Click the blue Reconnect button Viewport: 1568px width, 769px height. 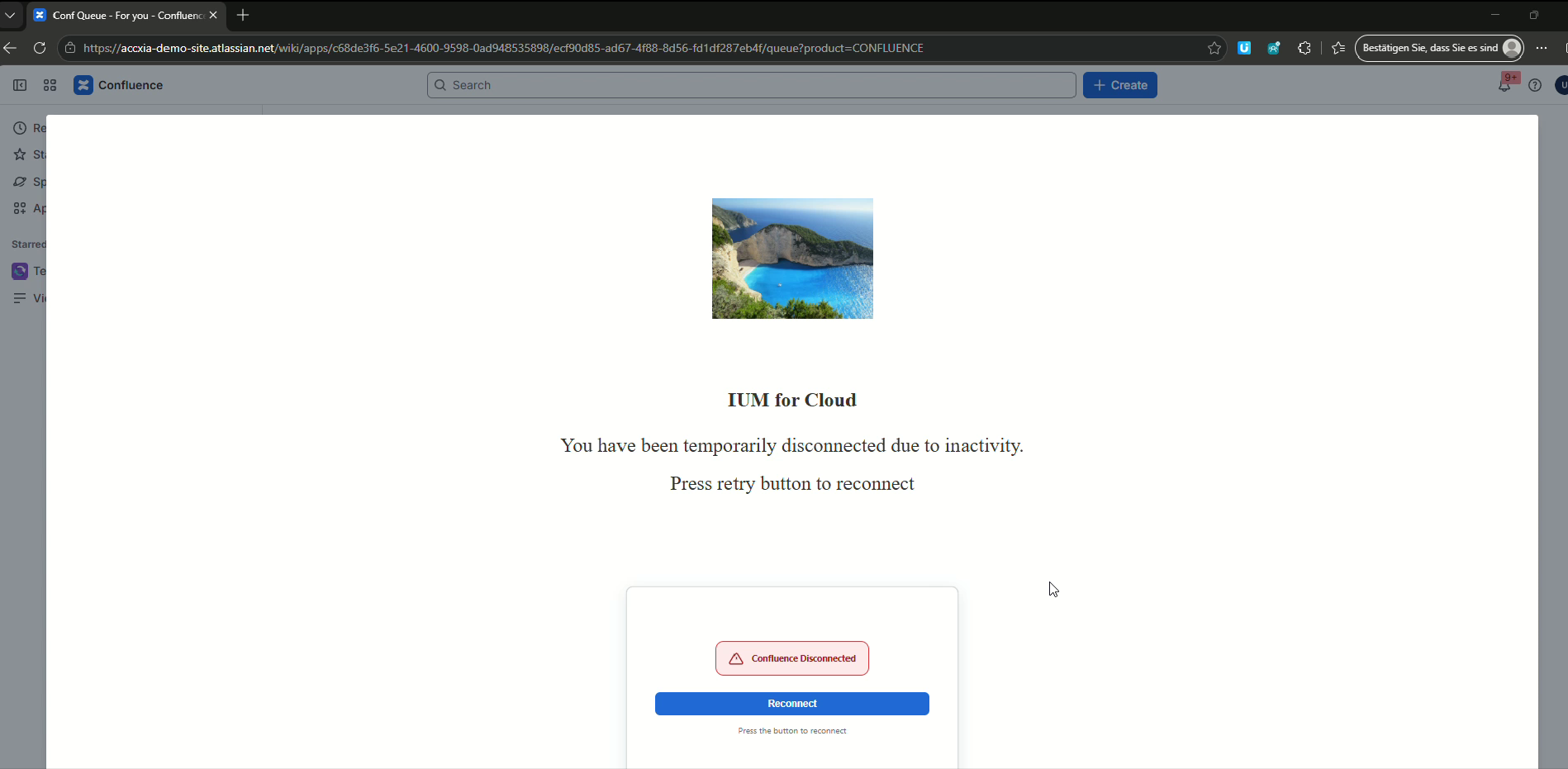[792, 704]
